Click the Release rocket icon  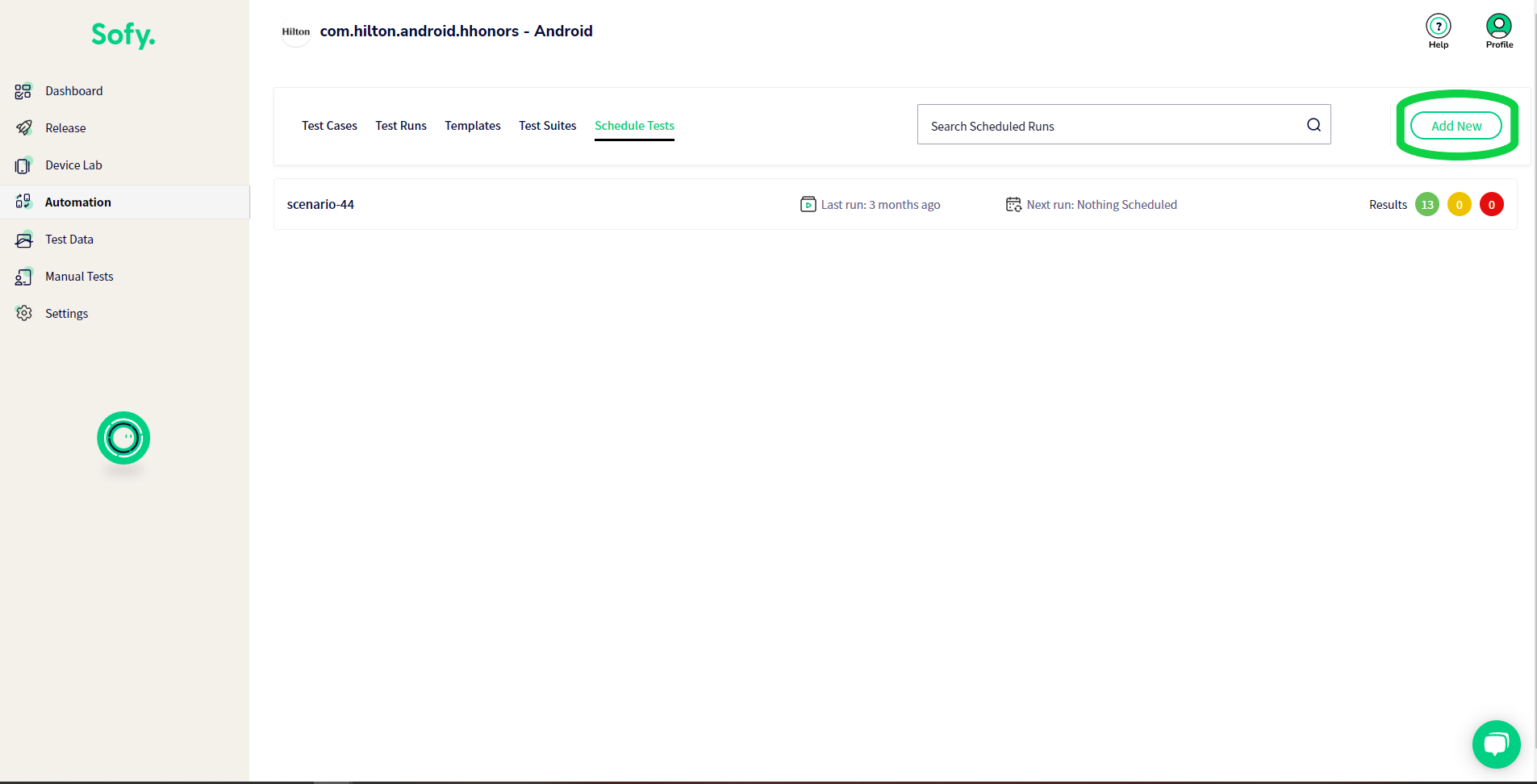pos(23,128)
